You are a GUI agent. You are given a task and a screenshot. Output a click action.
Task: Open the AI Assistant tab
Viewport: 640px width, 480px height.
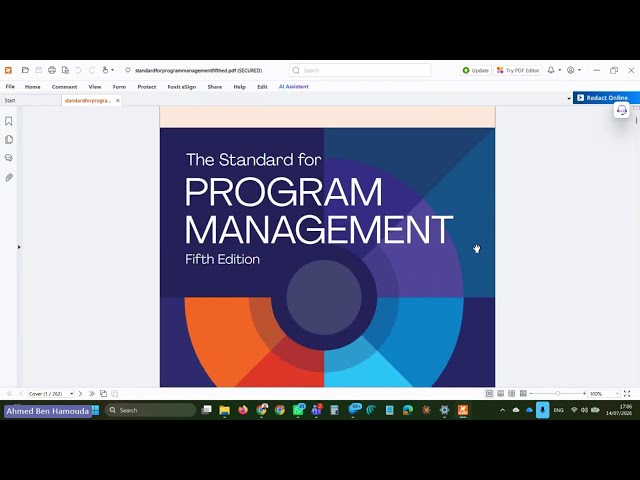click(x=293, y=87)
